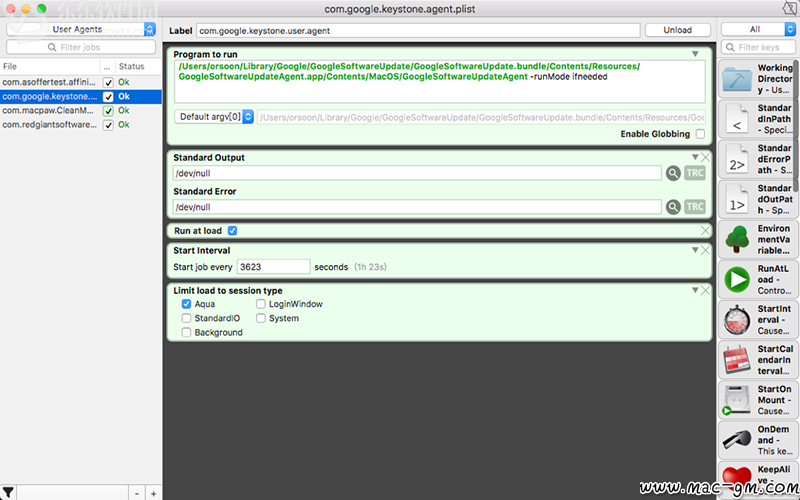
Task: Select the RunAtLoad green play icon
Action: 737,280
